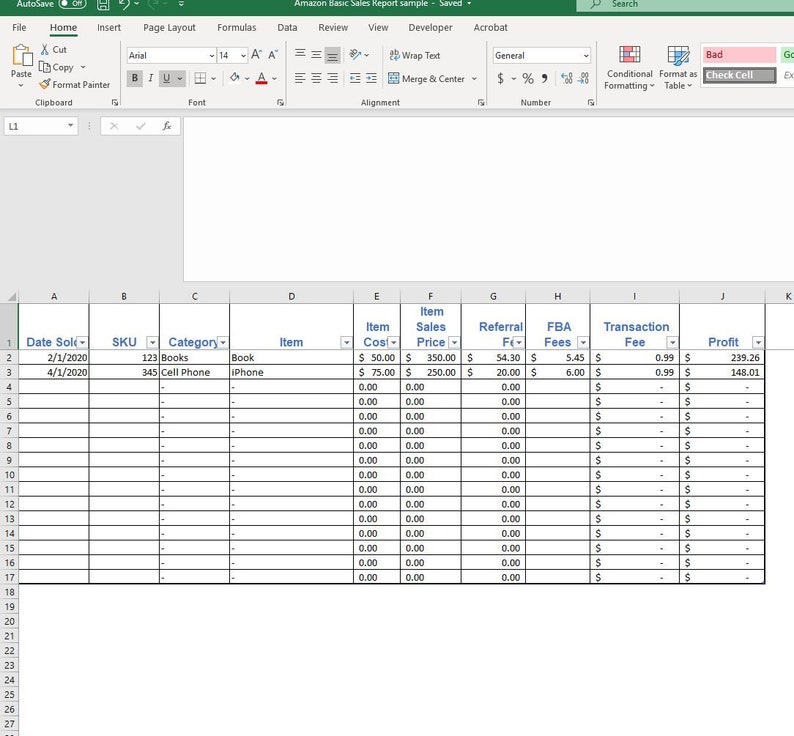Increase font size with larger A
The width and height of the screenshot is (794, 736).
point(257,55)
